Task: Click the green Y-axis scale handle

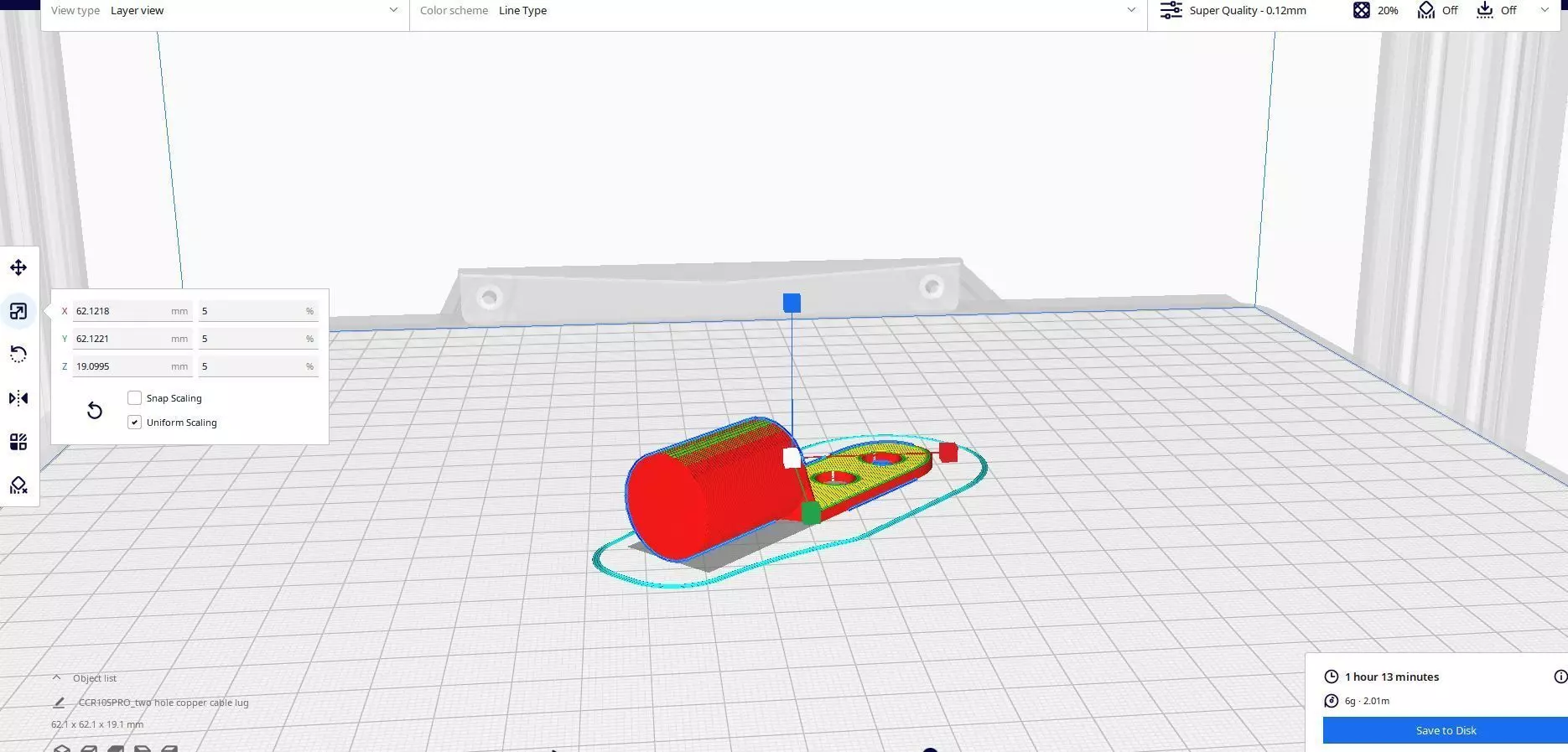Action: coord(811,513)
